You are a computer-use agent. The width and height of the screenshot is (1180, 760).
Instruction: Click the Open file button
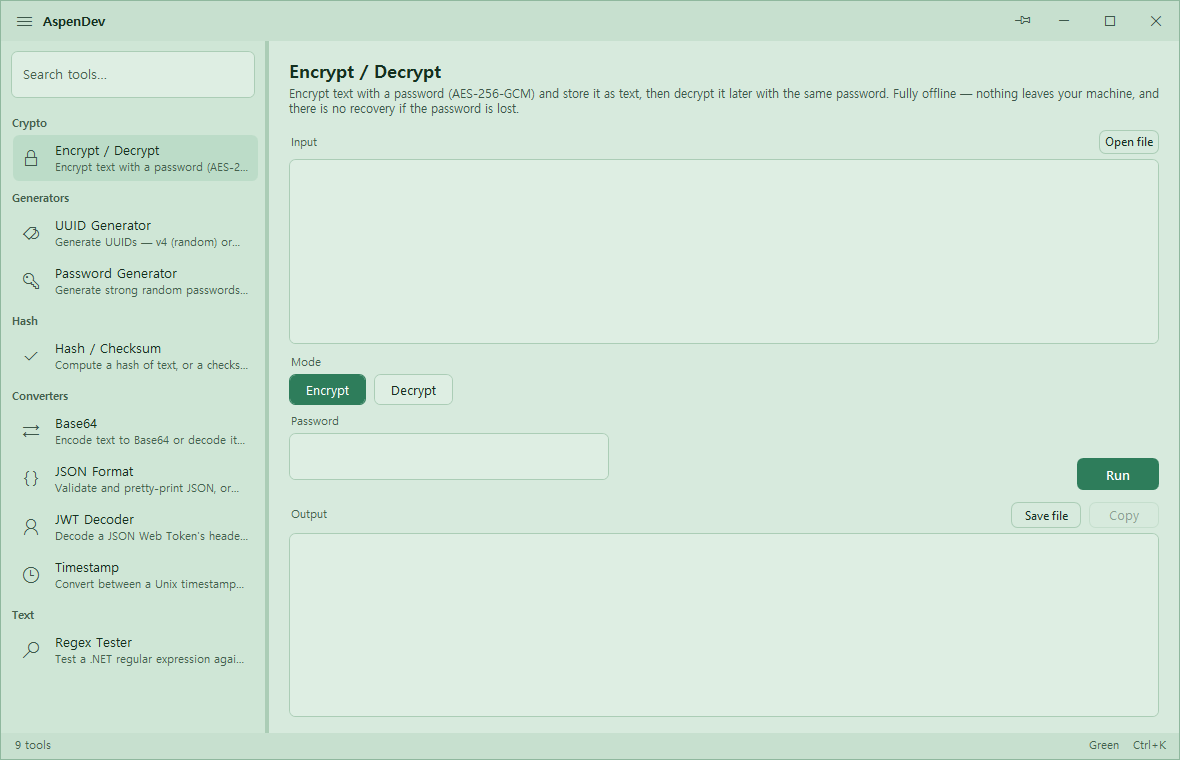point(1129,141)
